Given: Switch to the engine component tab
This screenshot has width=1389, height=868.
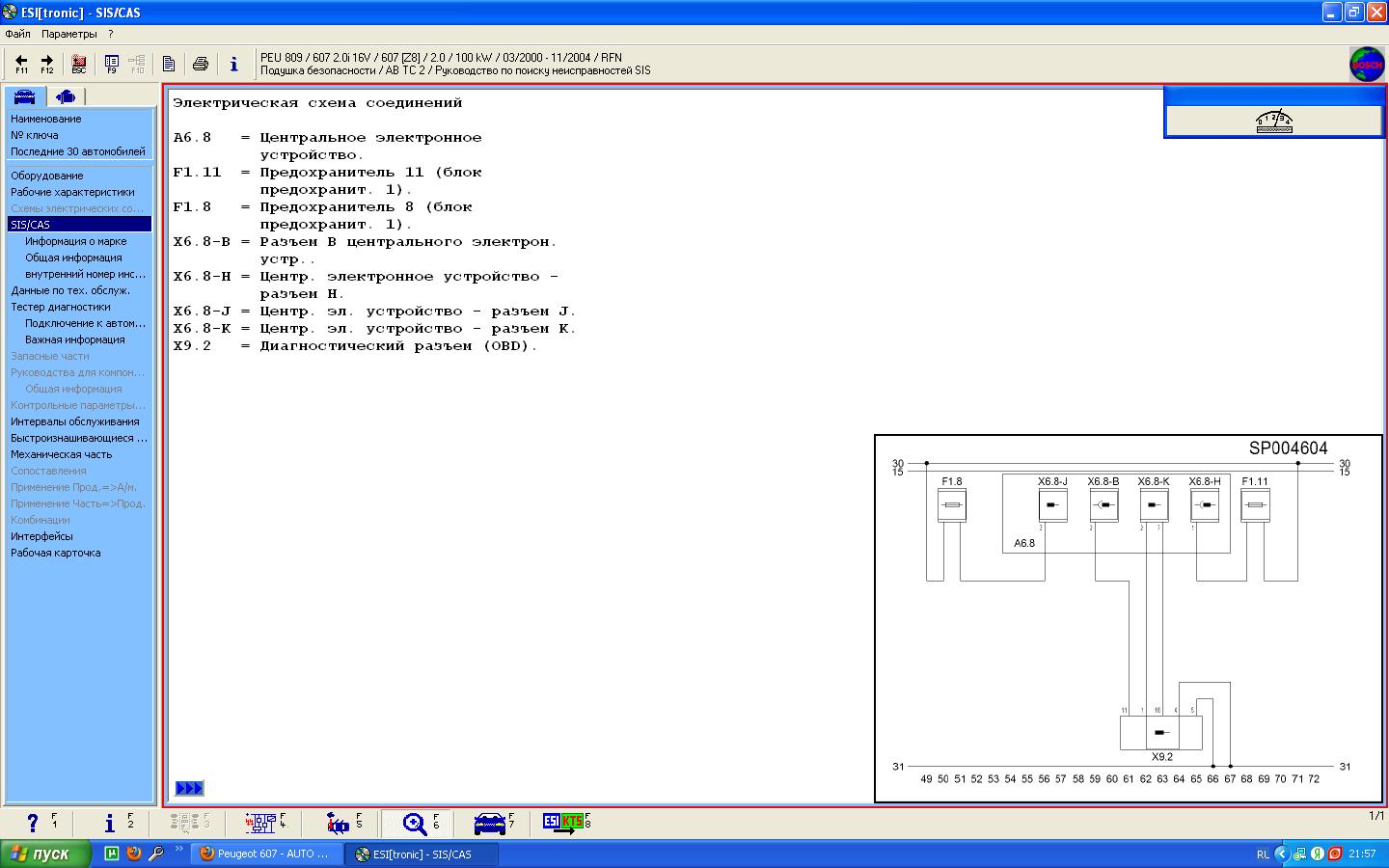Looking at the screenshot, I should 66,96.
